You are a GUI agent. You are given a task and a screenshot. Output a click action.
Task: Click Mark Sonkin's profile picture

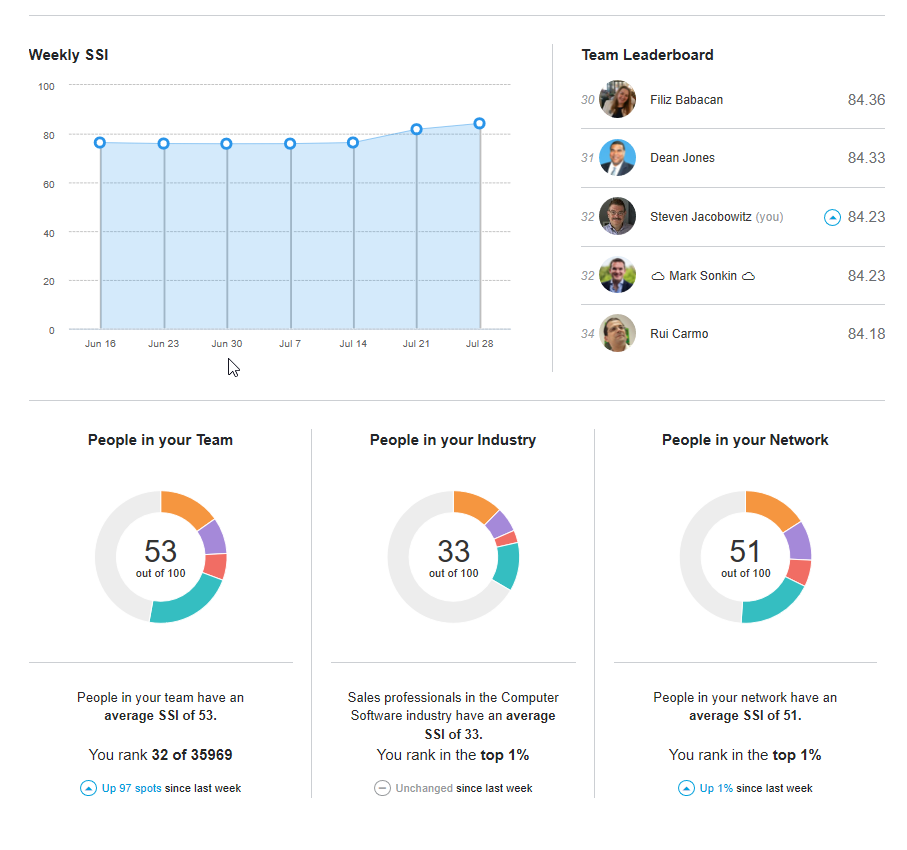617,275
